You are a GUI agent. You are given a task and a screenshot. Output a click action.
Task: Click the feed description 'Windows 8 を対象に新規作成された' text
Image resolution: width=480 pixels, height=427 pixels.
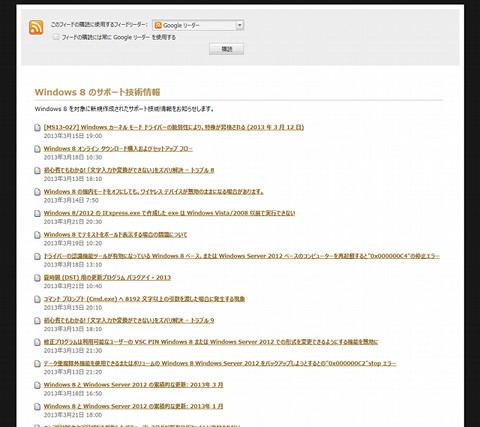124,109
